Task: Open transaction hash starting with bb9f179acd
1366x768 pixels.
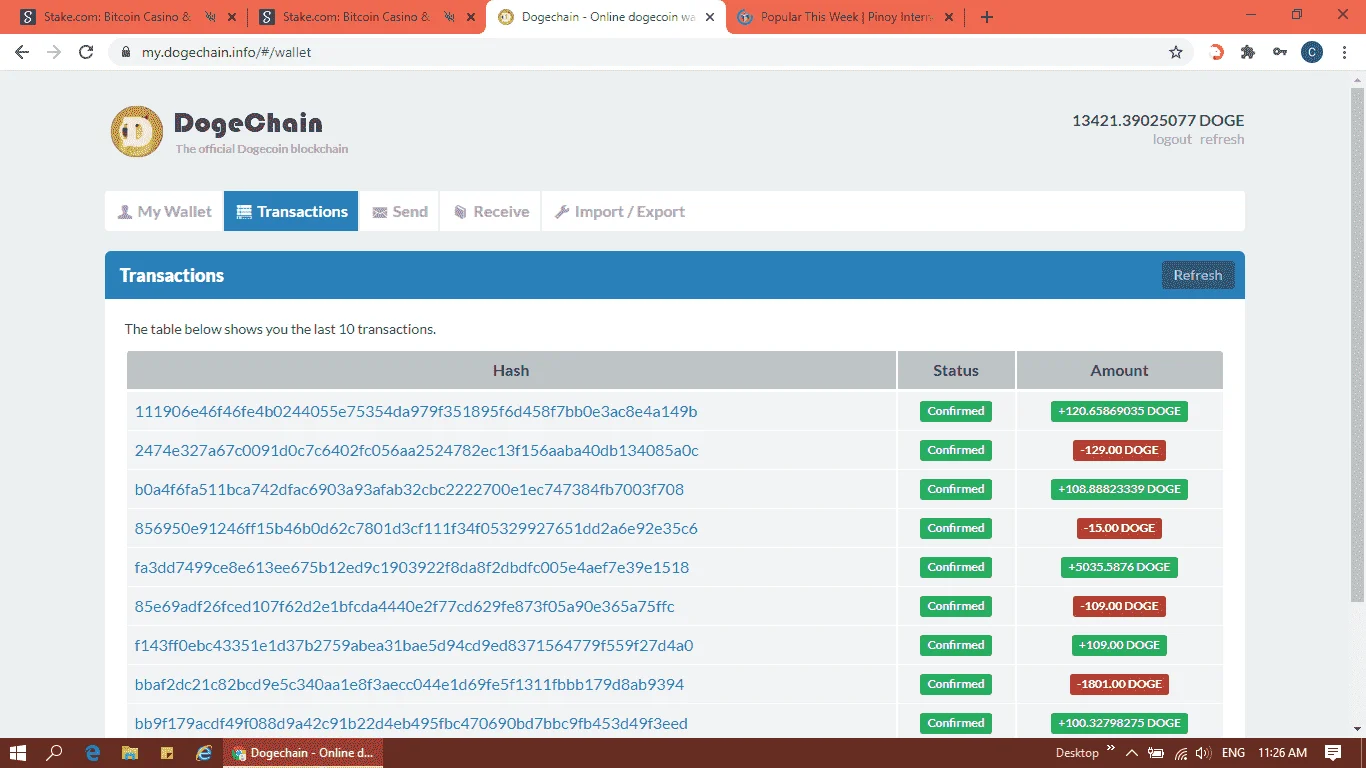Action: [x=411, y=723]
